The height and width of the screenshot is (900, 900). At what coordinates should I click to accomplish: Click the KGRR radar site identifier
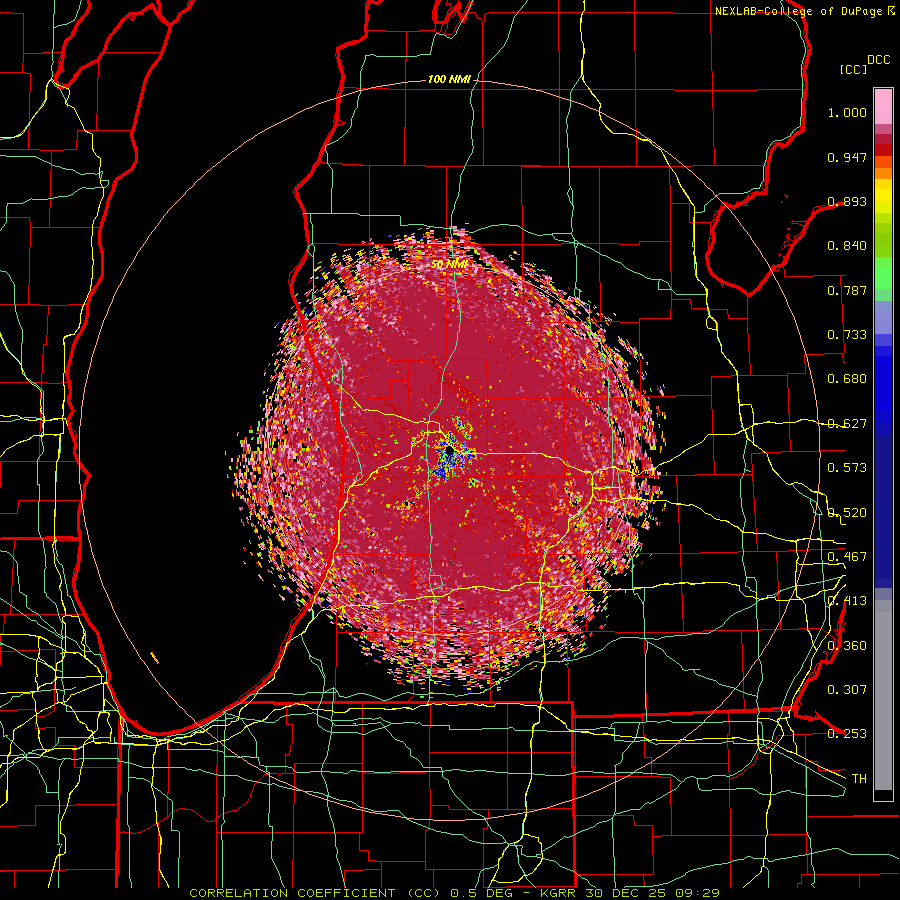pos(560,893)
